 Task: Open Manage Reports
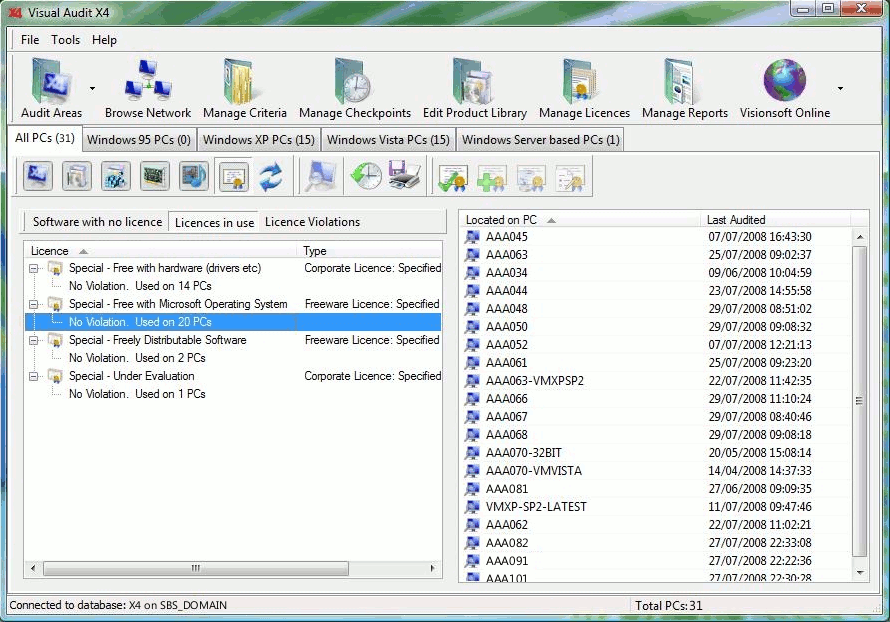[685, 88]
